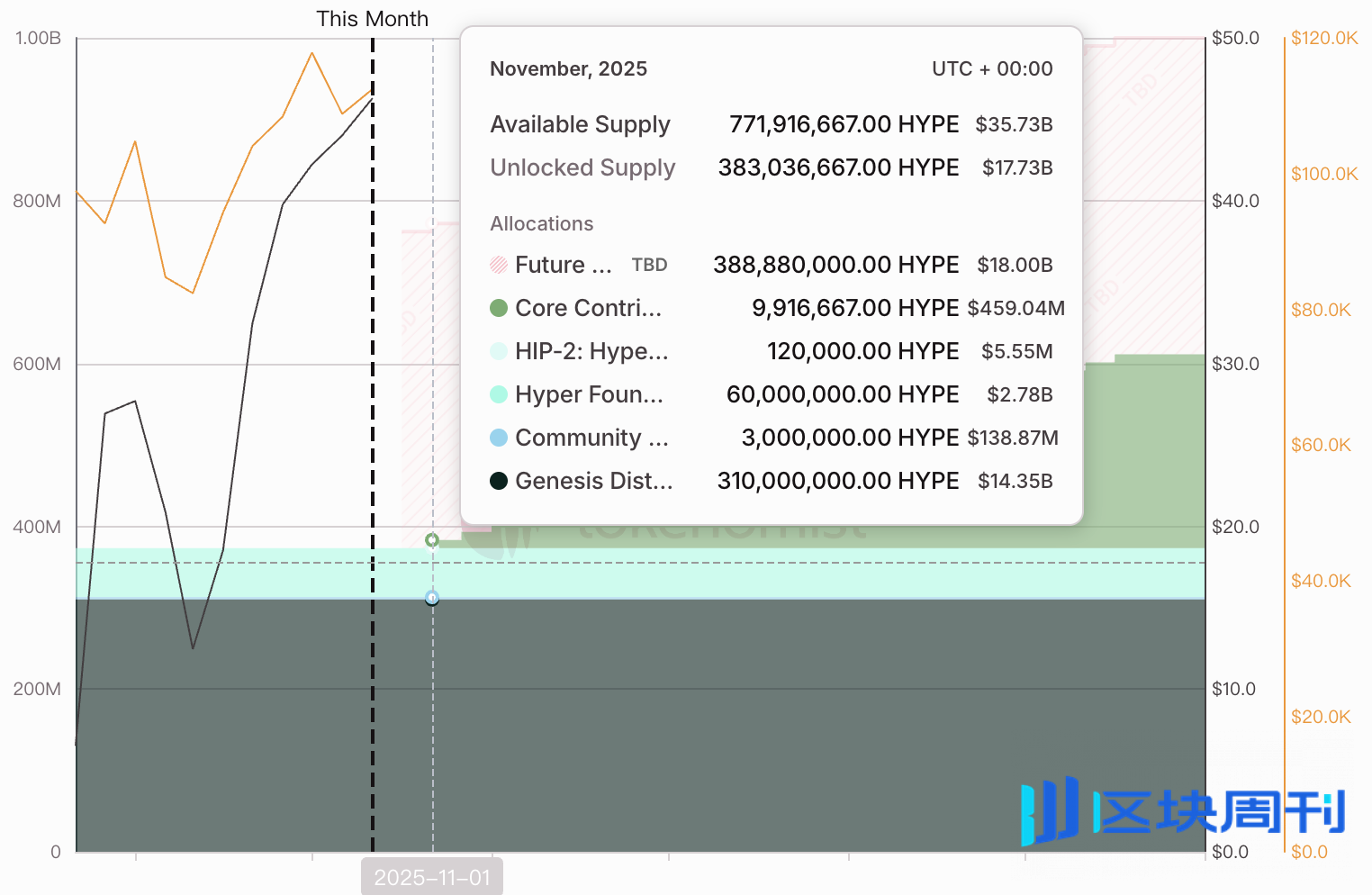Click '120,000.00 HYPE' amount
1372x895 pixels.
[x=862, y=351]
